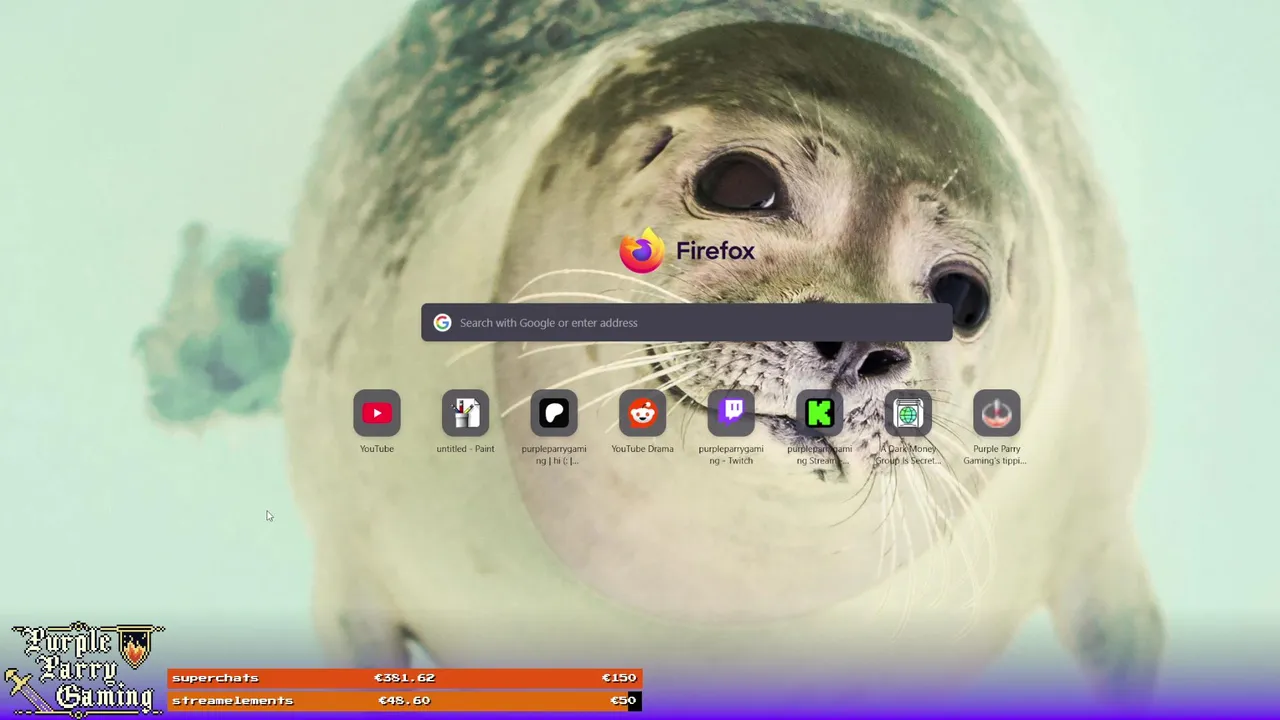Open the purpleparrygaming hi shortcut with black icon
The width and height of the screenshot is (1280, 720).
(554, 413)
